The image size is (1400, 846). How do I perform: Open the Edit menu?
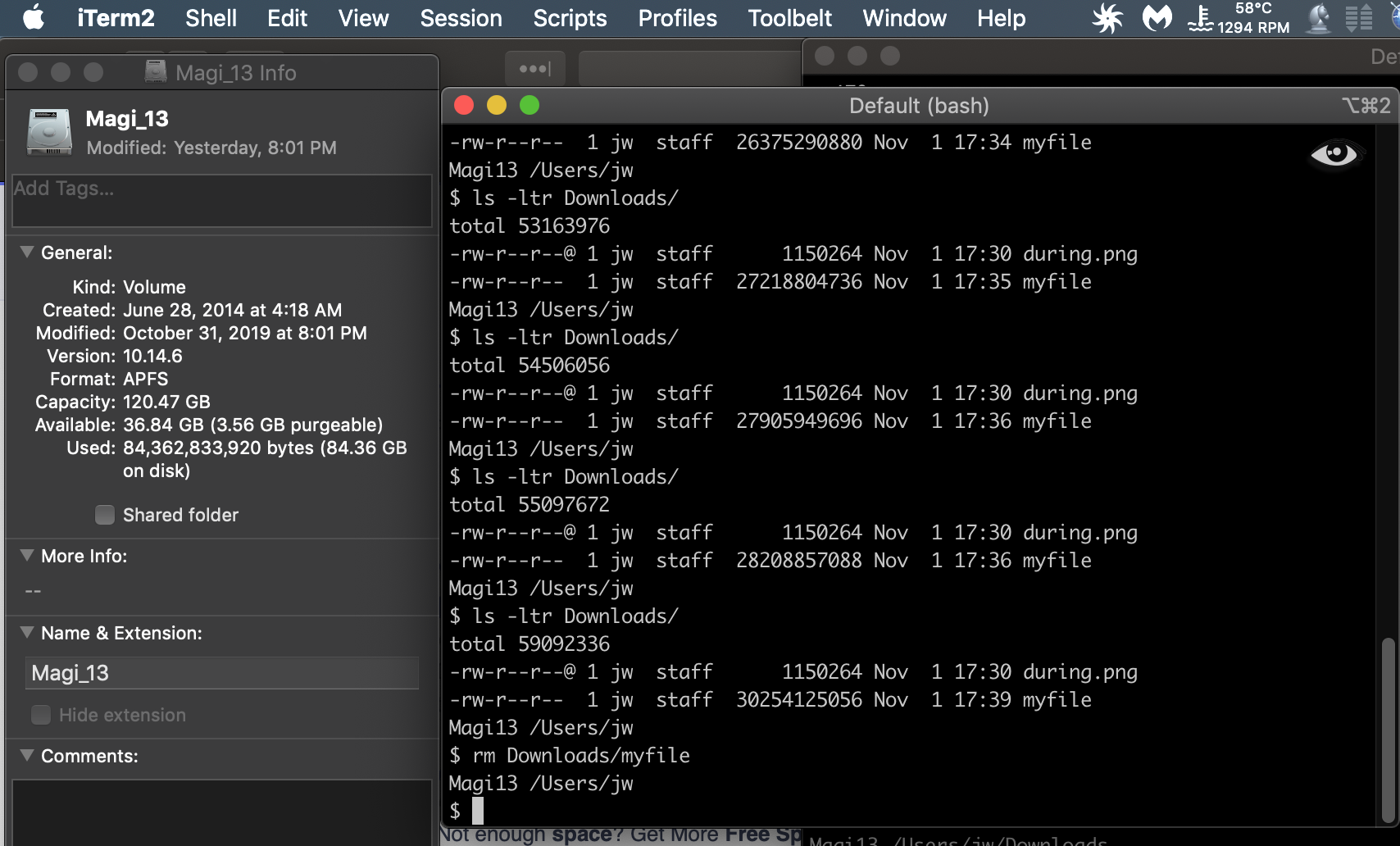[x=287, y=18]
